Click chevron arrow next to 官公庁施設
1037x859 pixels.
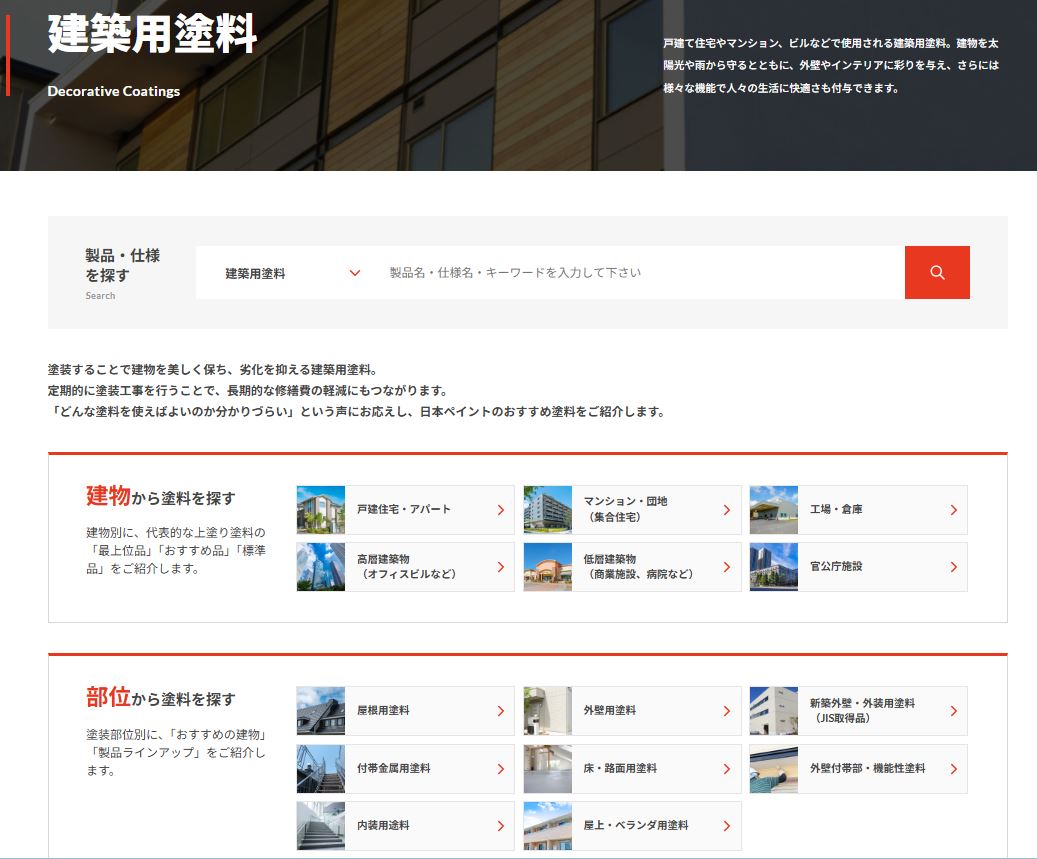tap(953, 567)
